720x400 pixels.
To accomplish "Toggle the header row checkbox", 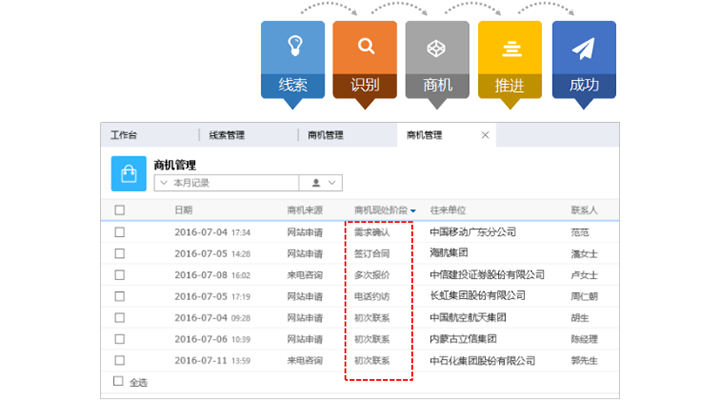I will pos(120,210).
